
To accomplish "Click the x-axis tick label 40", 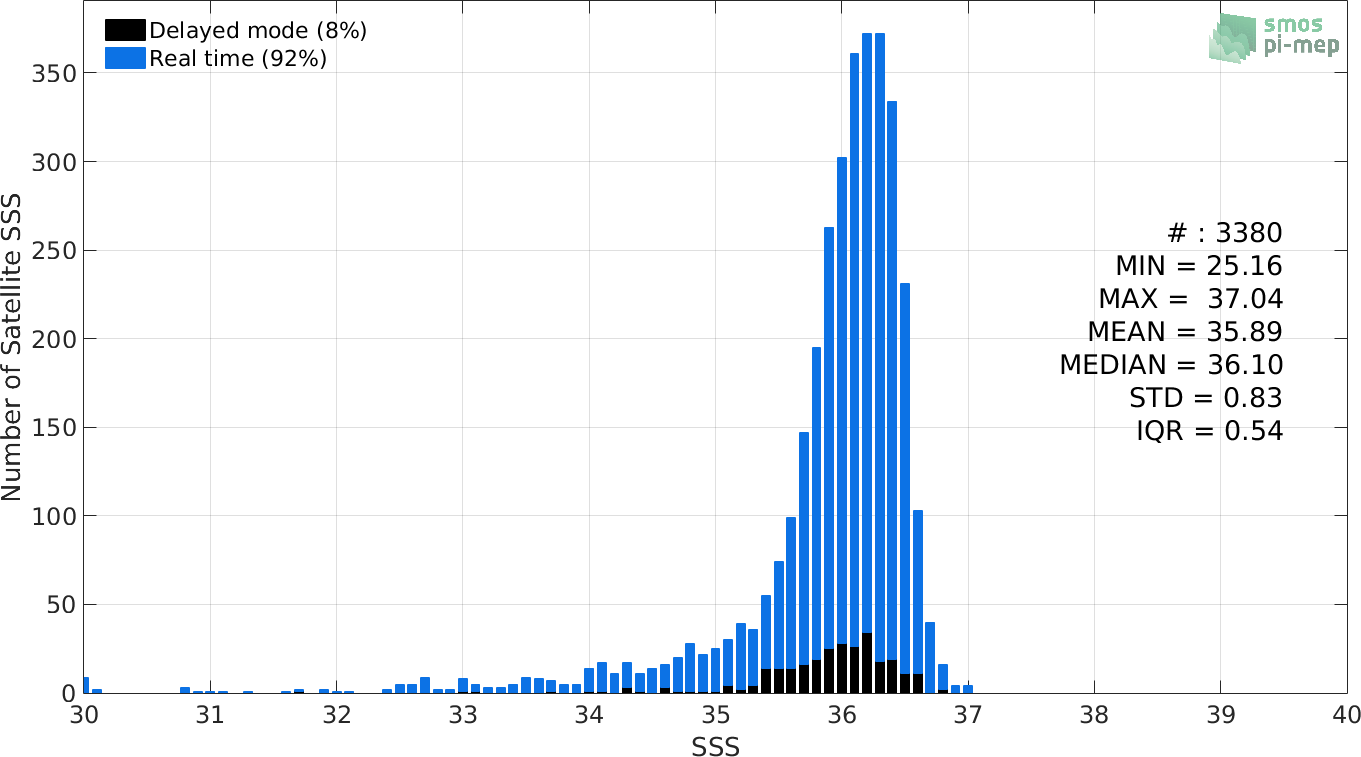I will (x=1347, y=716).
